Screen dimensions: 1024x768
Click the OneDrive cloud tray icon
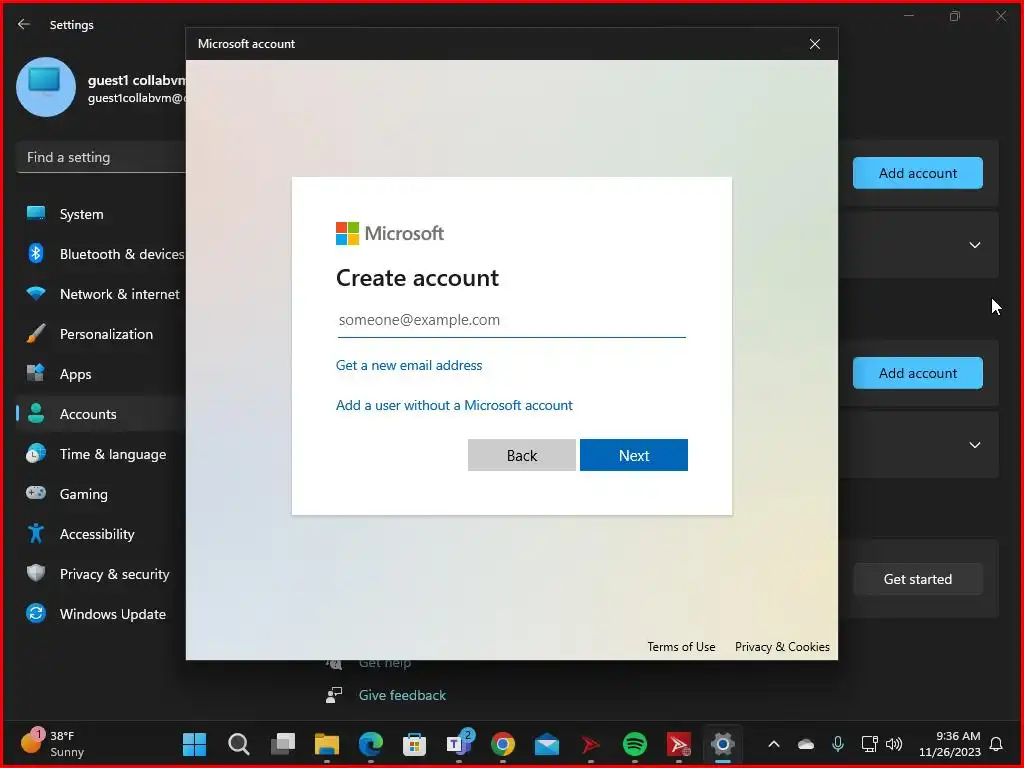tap(806, 744)
